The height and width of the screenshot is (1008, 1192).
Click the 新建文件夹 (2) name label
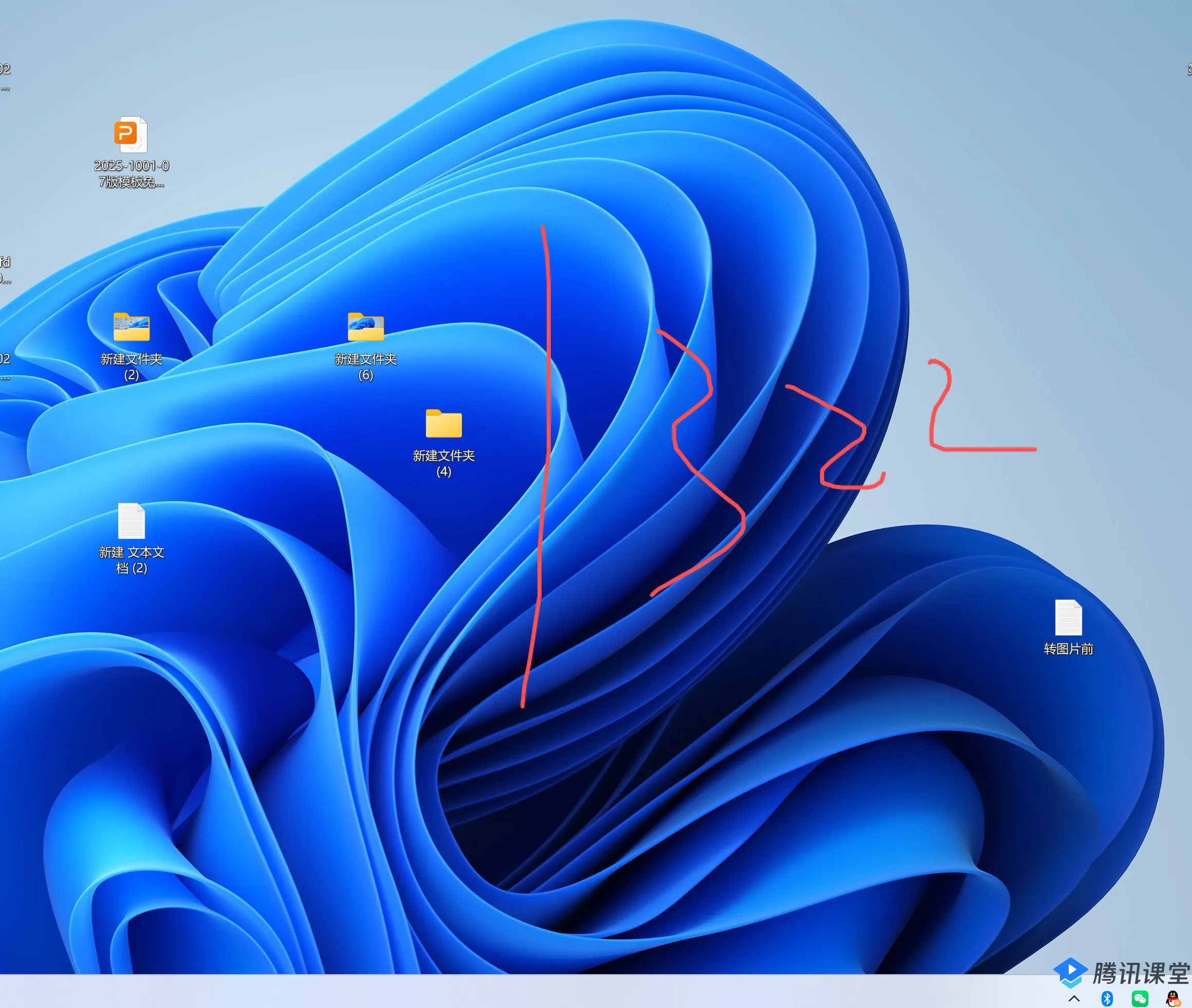[131, 367]
